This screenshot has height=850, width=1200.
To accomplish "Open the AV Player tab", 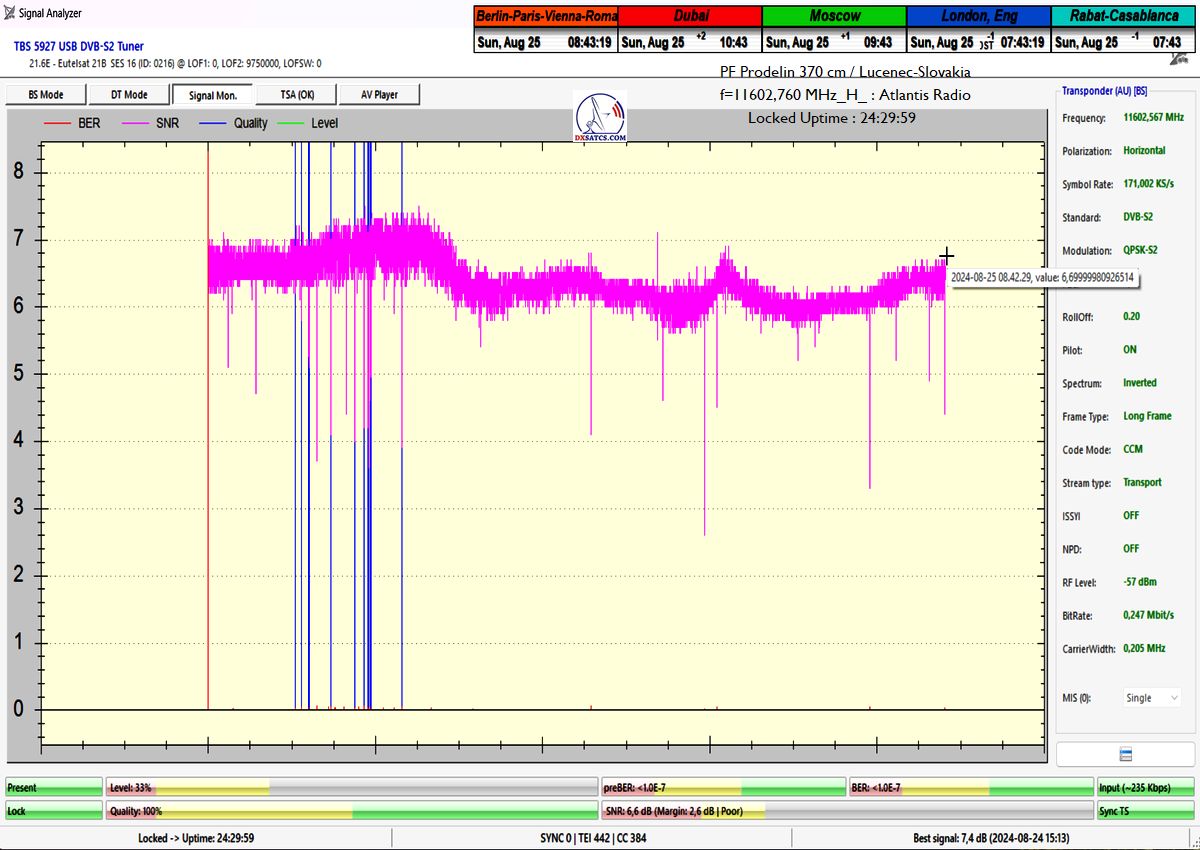I will (378, 95).
